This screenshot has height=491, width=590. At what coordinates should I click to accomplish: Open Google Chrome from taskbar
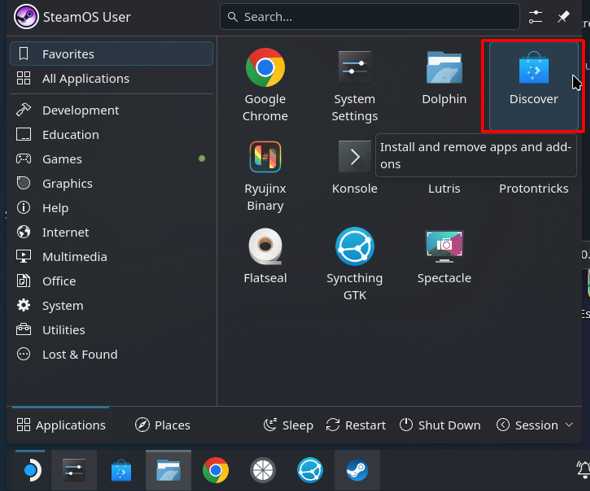click(215, 470)
